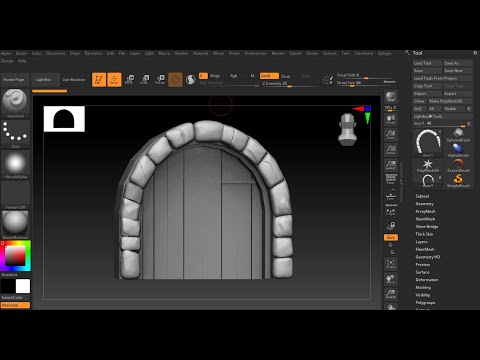Click the Home Page button
480x360 pixels.
[14, 80]
